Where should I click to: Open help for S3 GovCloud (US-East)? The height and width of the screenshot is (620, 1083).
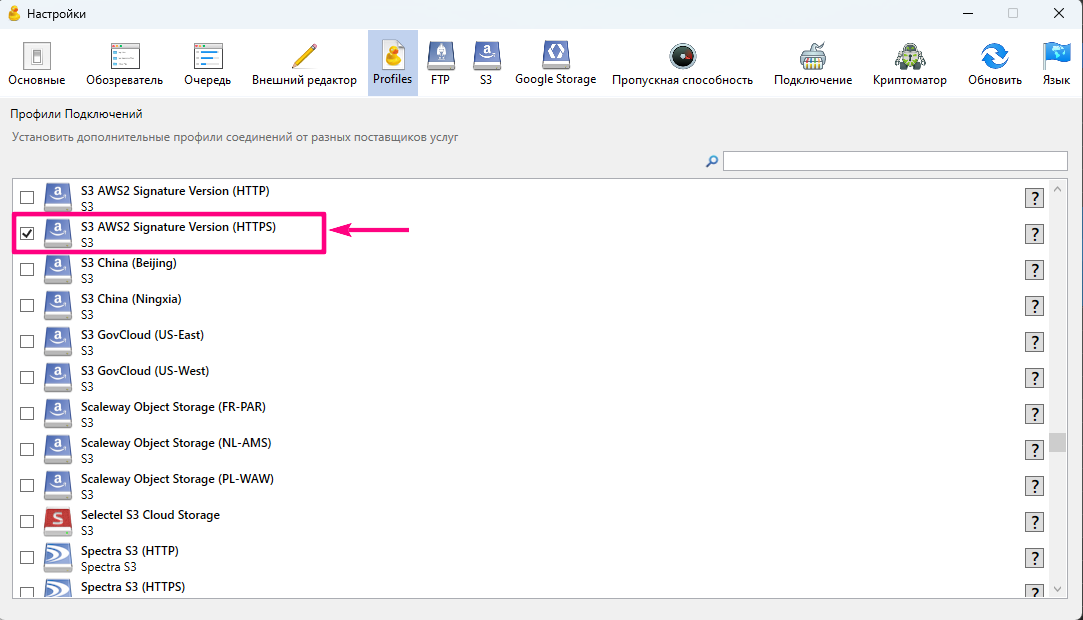1034,342
